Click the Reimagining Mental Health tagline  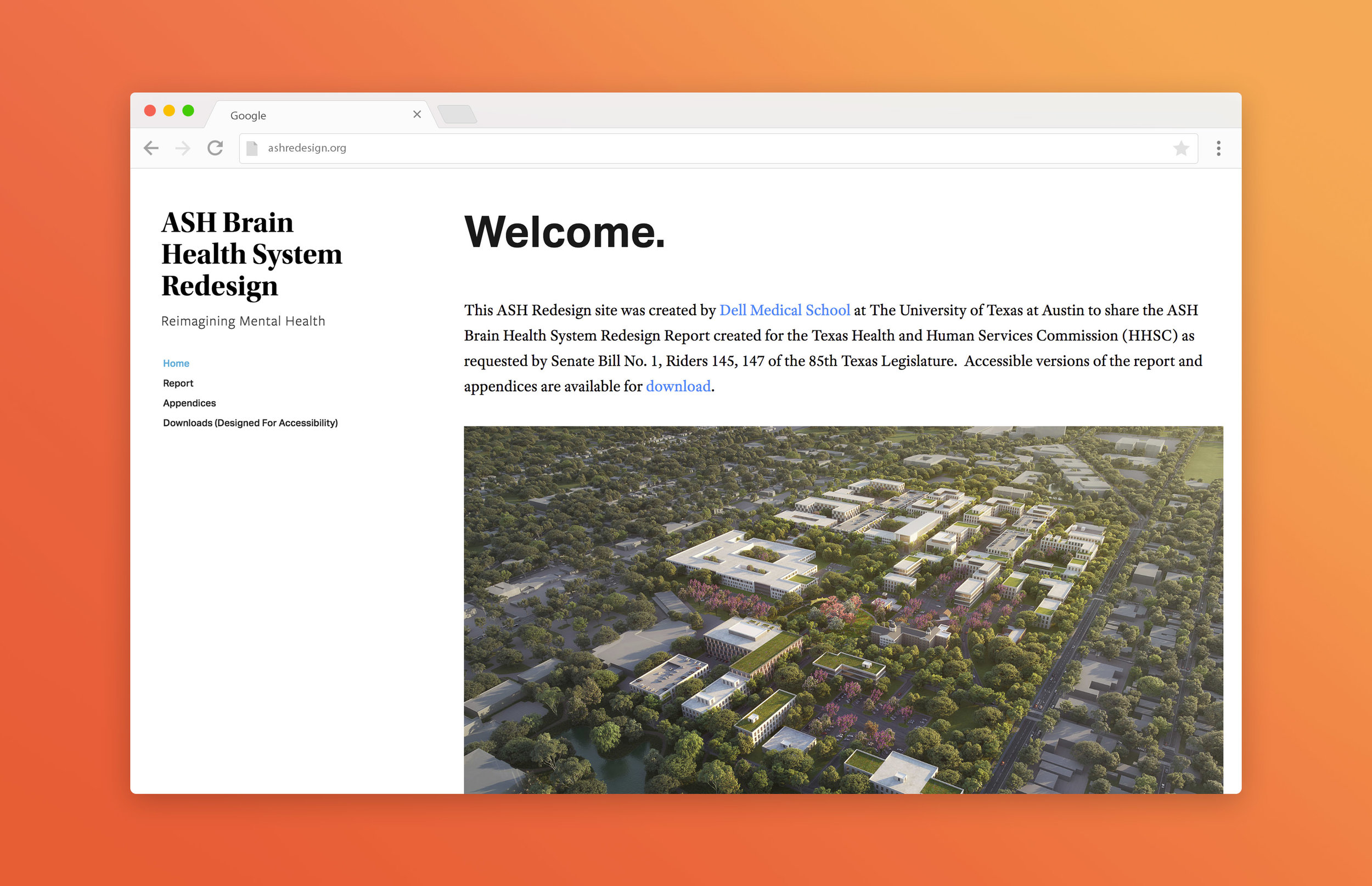coord(243,322)
